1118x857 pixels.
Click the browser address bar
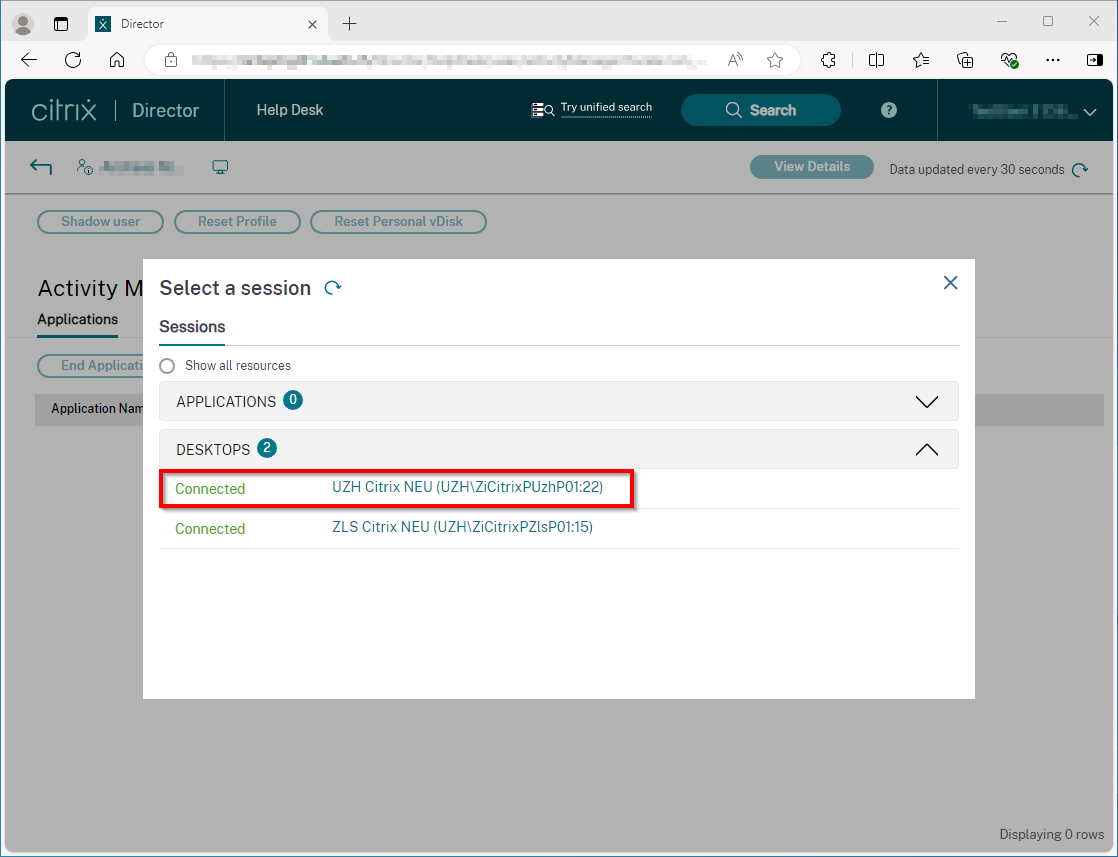[450, 60]
